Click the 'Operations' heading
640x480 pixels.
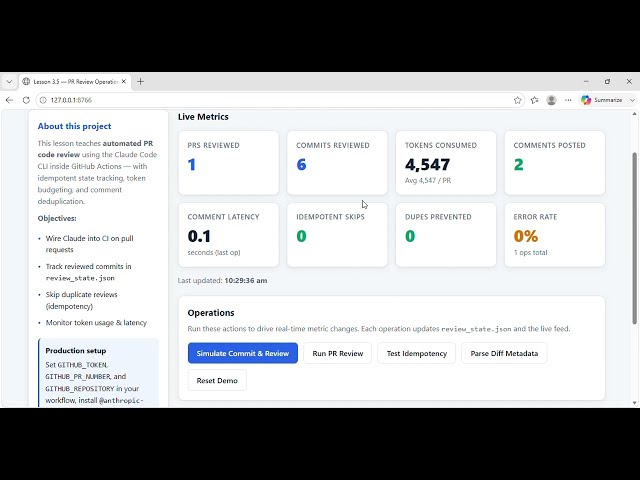[211, 313]
